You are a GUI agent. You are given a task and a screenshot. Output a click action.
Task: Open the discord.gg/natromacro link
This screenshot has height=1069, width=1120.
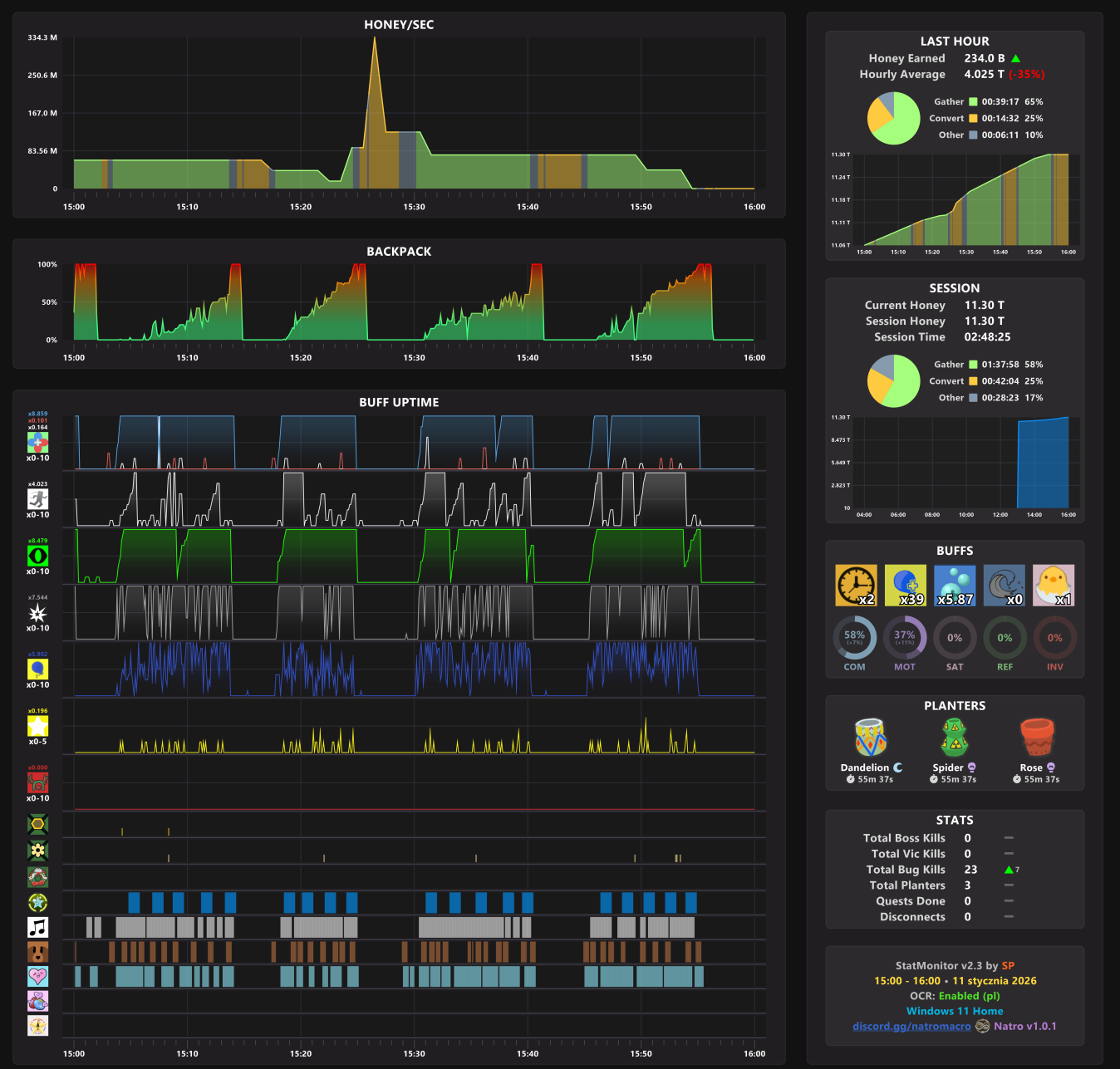(x=911, y=1027)
